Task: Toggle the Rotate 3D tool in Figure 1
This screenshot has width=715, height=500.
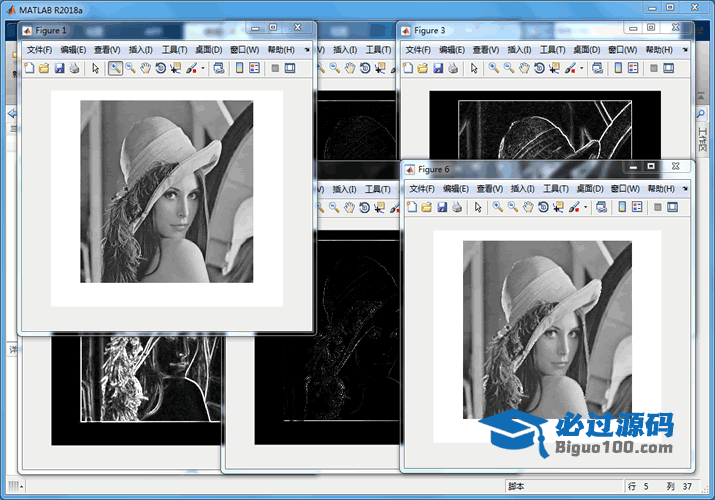Action: pos(161,68)
